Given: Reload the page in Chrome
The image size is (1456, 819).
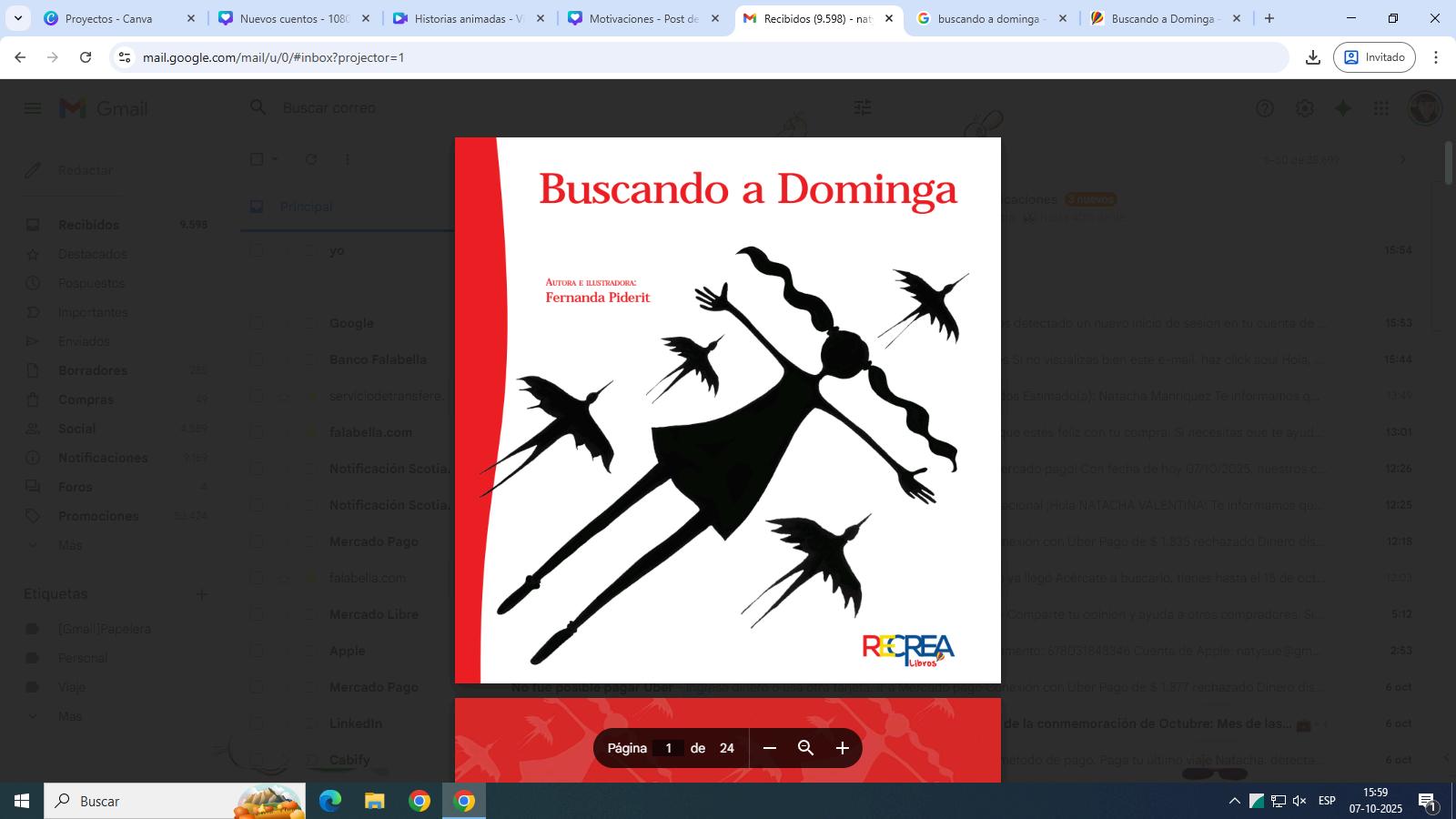Looking at the screenshot, I should (86, 57).
